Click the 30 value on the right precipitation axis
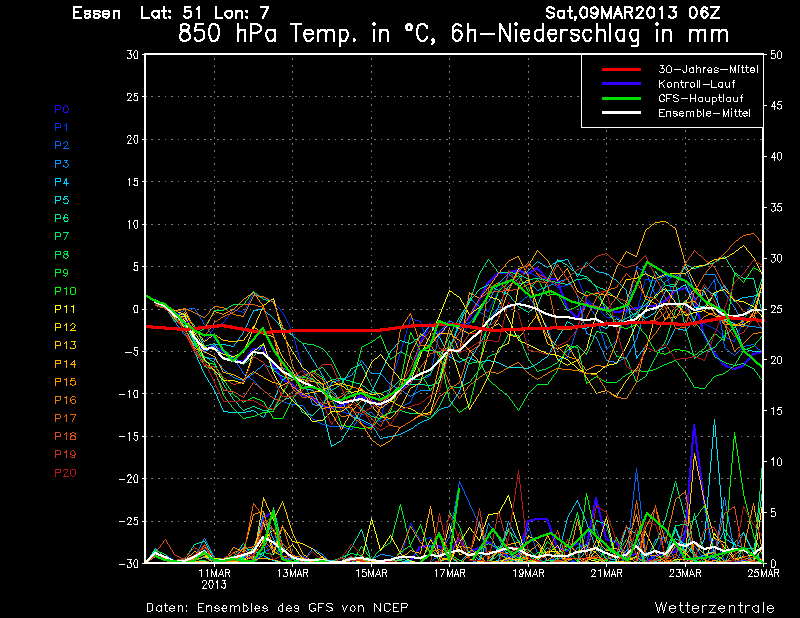The width and height of the screenshot is (800, 618). 776,258
